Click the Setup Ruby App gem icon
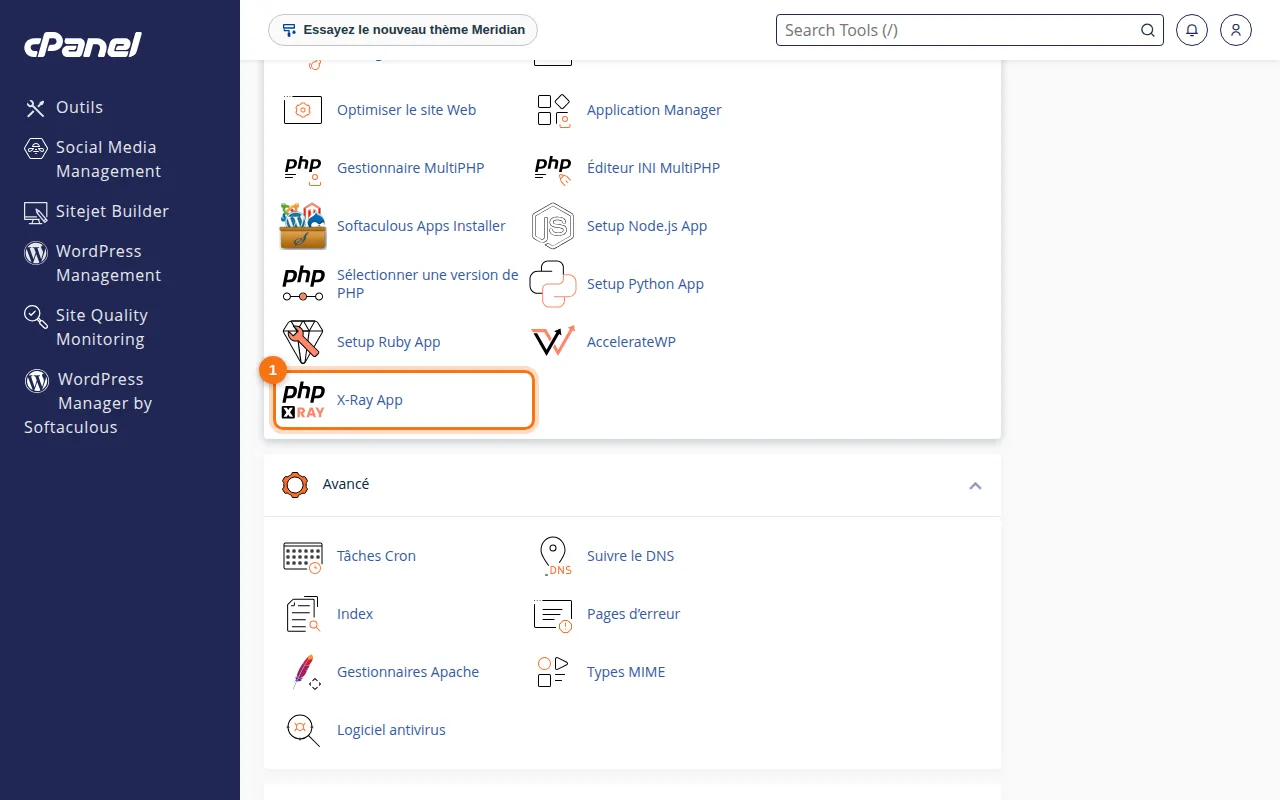 (x=303, y=342)
